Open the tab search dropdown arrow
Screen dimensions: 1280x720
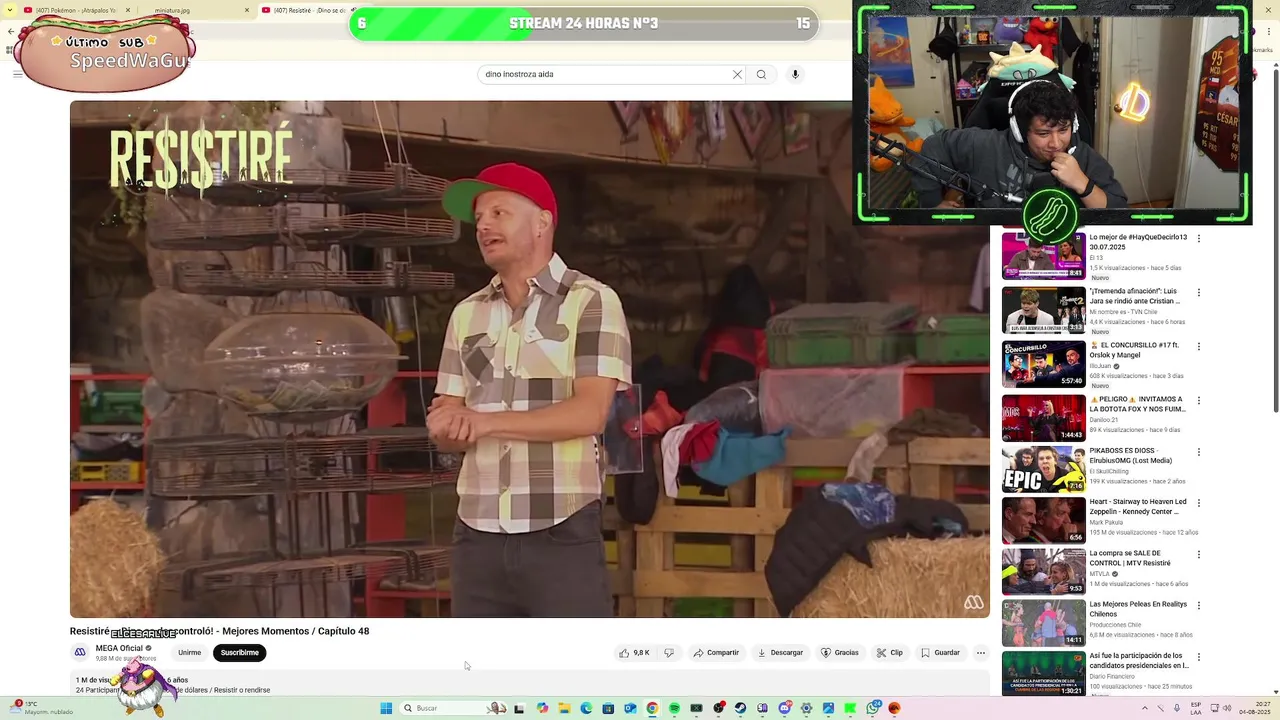(8, 10)
